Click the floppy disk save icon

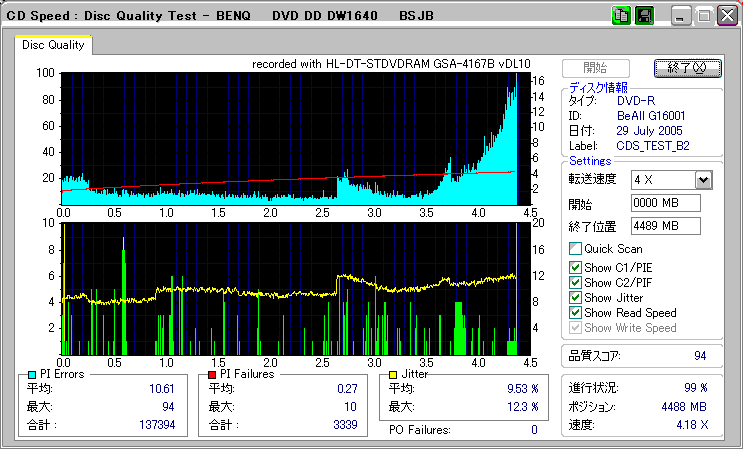644,16
